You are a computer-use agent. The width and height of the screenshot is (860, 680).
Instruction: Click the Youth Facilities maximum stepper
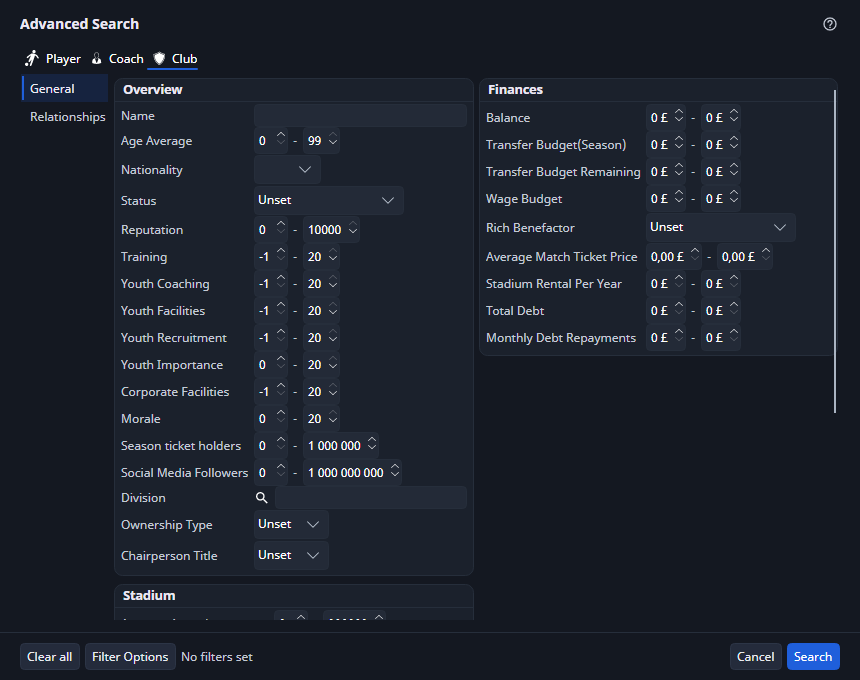coord(321,310)
